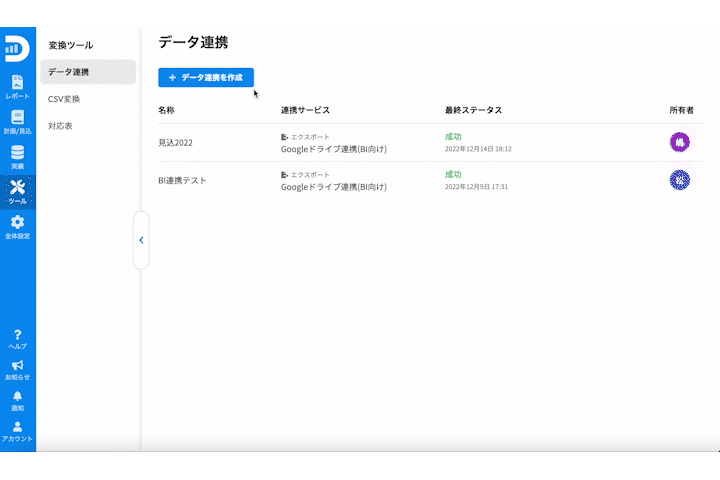Open the レポート section

pyautogui.click(x=17, y=87)
